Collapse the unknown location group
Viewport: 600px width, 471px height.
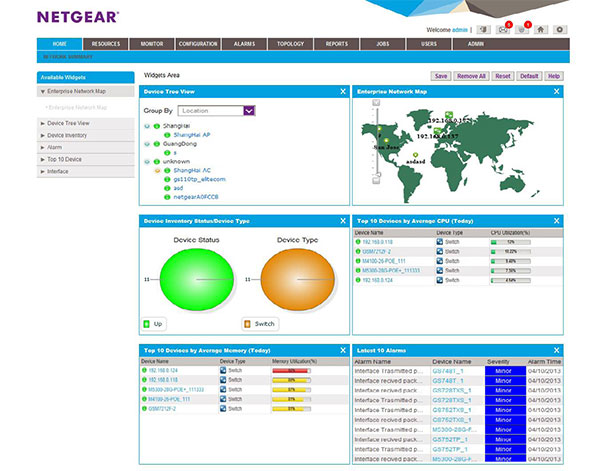tap(147, 161)
